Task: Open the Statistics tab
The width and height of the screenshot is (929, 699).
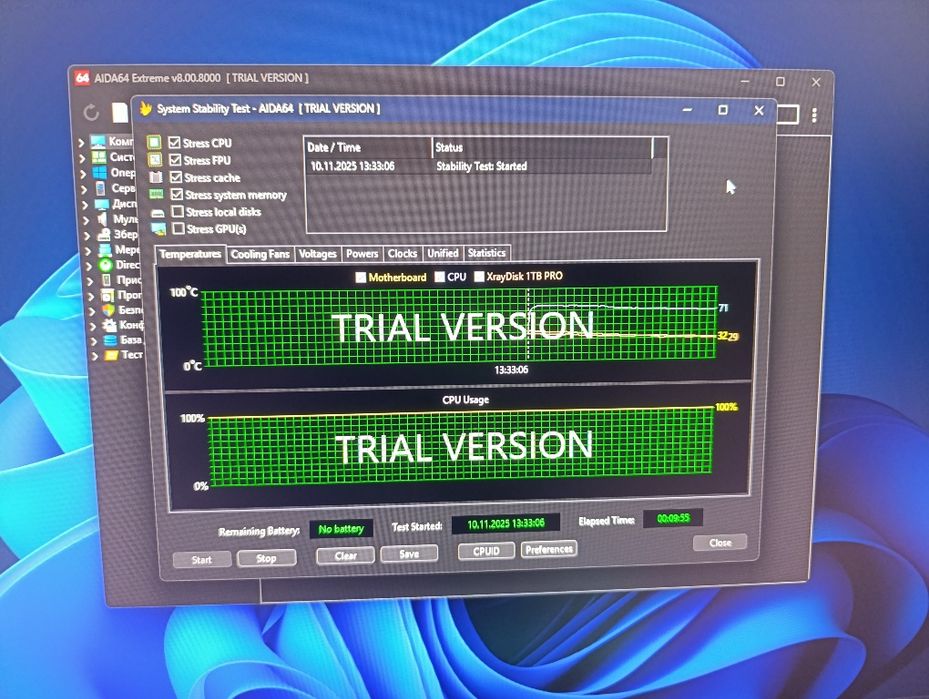Action: [x=487, y=253]
